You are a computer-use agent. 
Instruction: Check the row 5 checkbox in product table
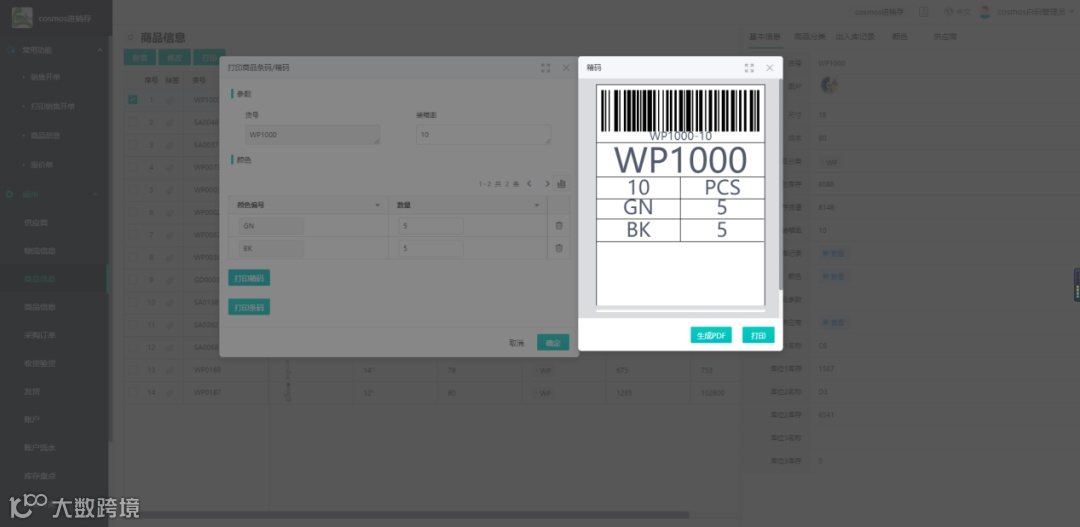pyautogui.click(x=133, y=189)
